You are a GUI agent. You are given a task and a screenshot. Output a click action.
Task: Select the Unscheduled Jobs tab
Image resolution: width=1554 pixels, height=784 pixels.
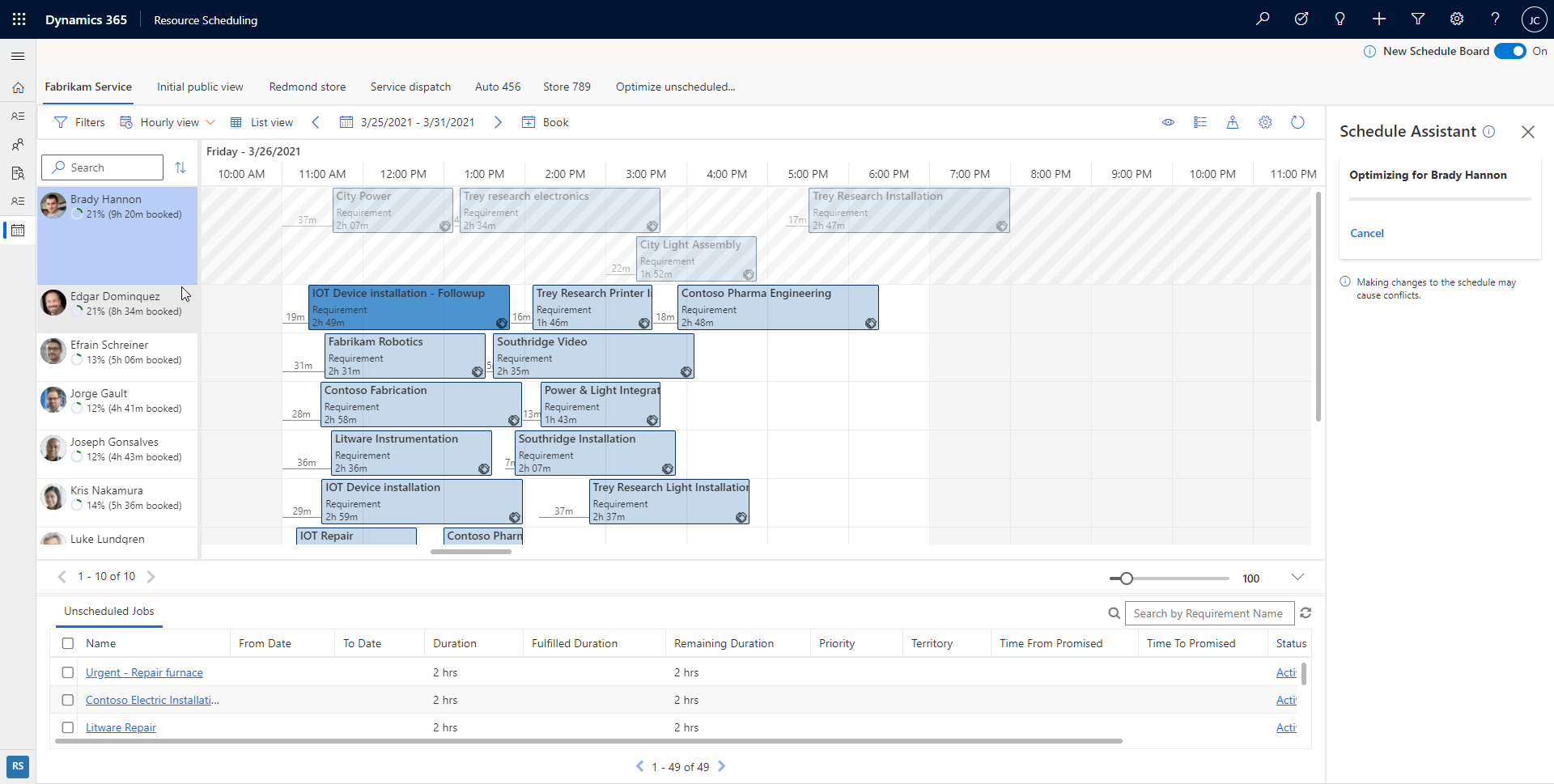[x=109, y=611]
